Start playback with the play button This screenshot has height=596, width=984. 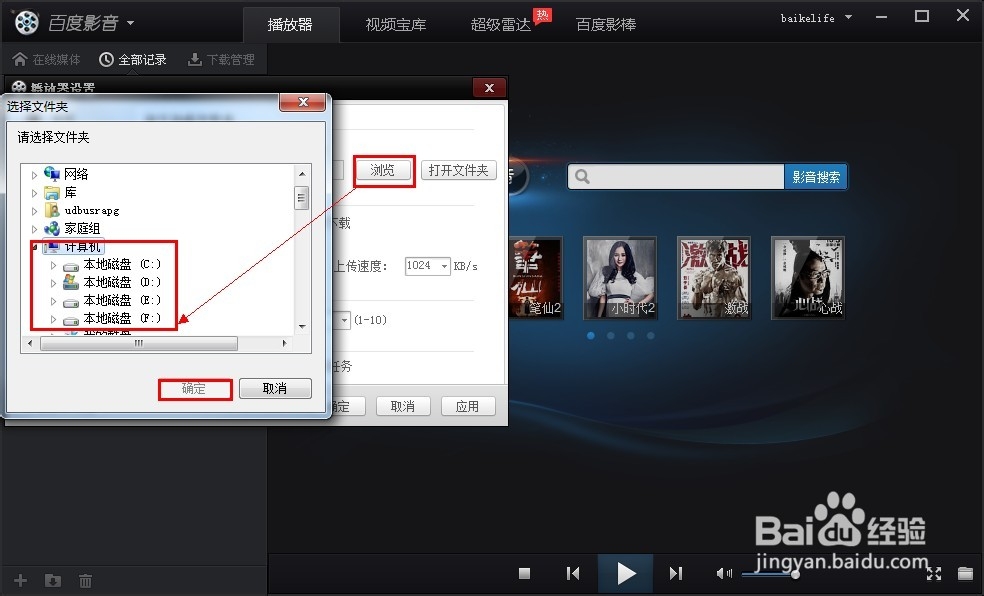click(x=626, y=573)
